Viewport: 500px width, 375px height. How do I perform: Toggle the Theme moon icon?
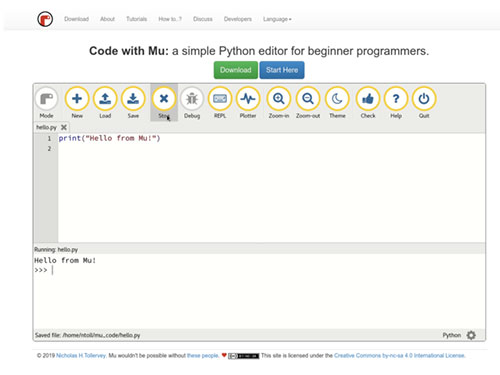point(337,99)
